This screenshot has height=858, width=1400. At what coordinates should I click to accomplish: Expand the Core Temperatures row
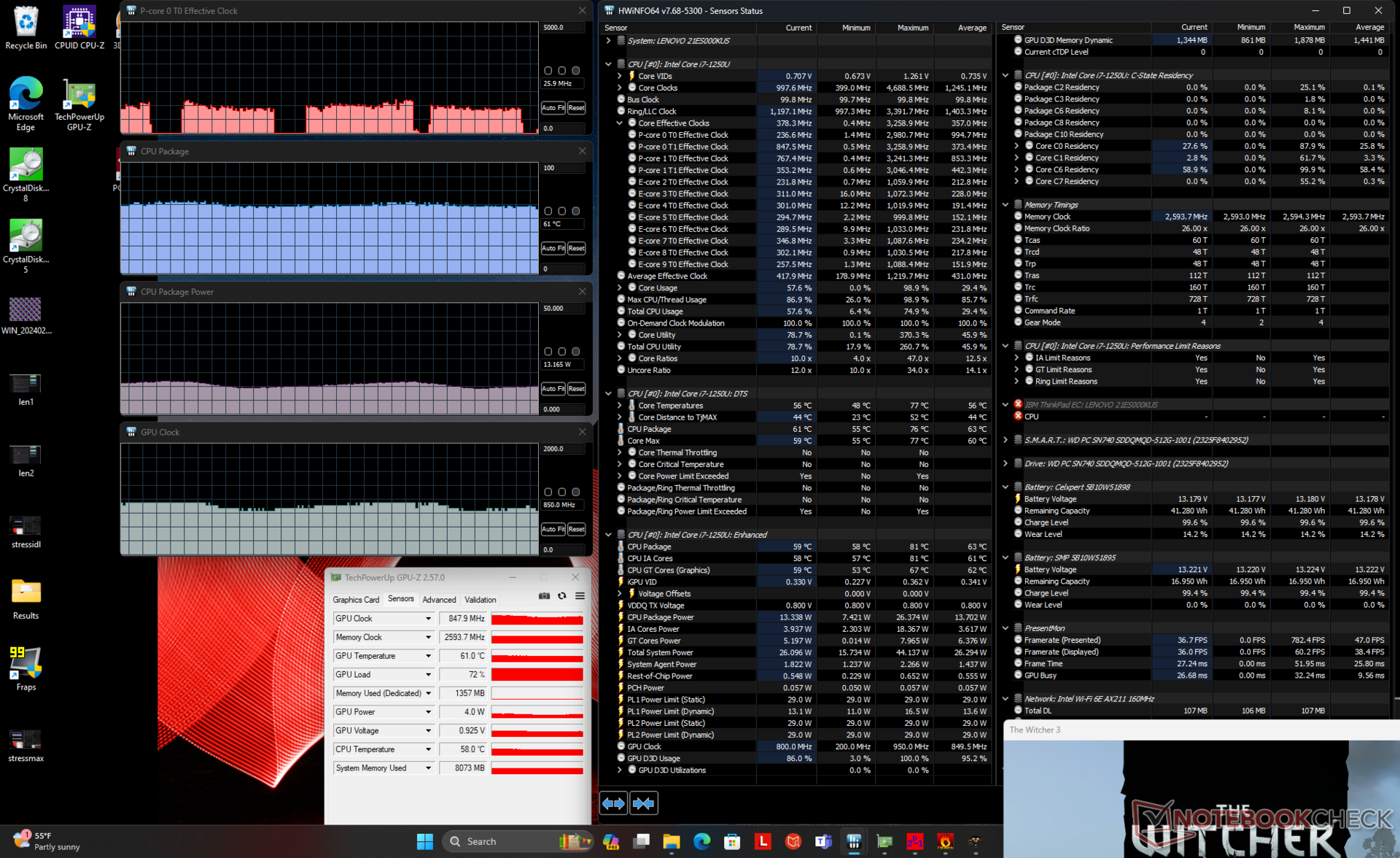(620, 406)
